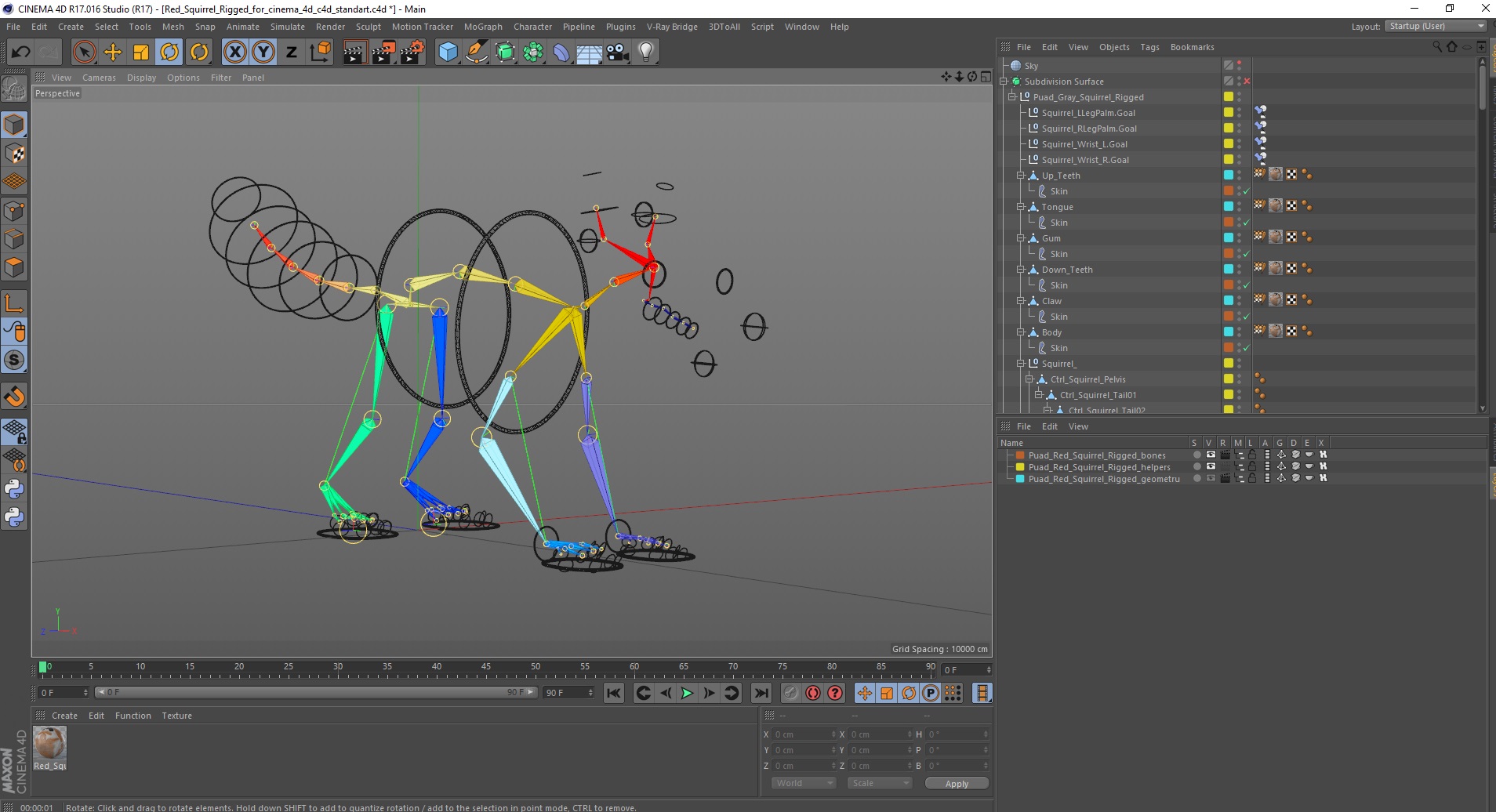Viewport: 1496px width, 812px height.
Task: Click the X position input field
Action: coord(804,734)
